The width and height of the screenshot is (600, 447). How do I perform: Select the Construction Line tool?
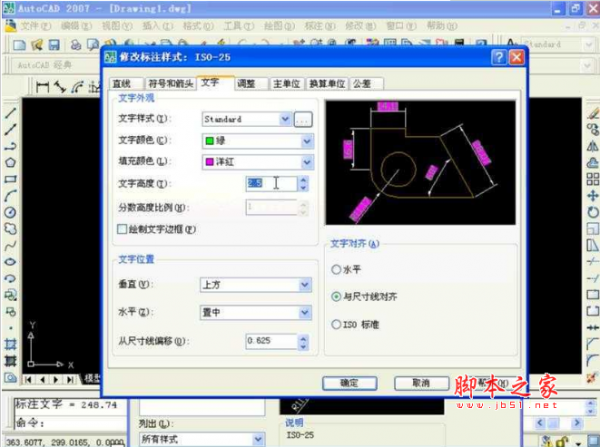(x=10, y=129)
